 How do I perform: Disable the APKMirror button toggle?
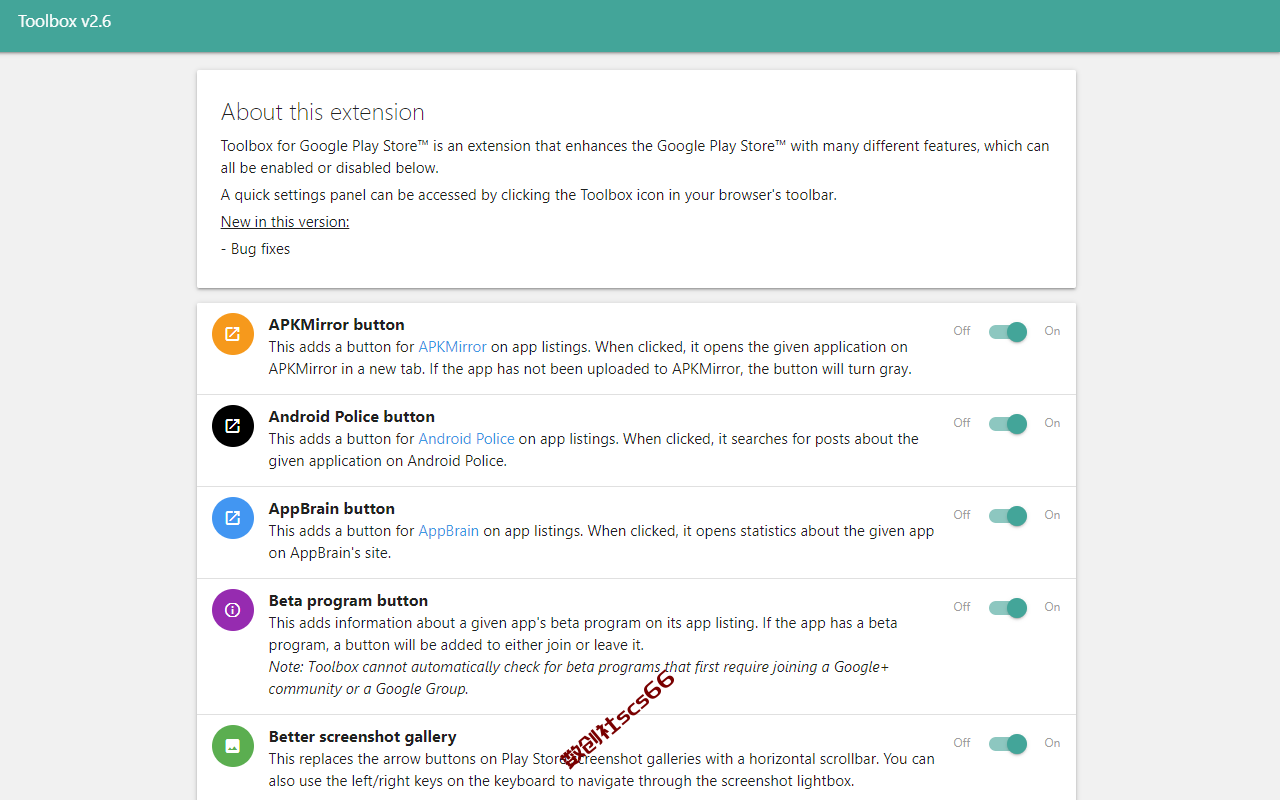click(1008, 332)
